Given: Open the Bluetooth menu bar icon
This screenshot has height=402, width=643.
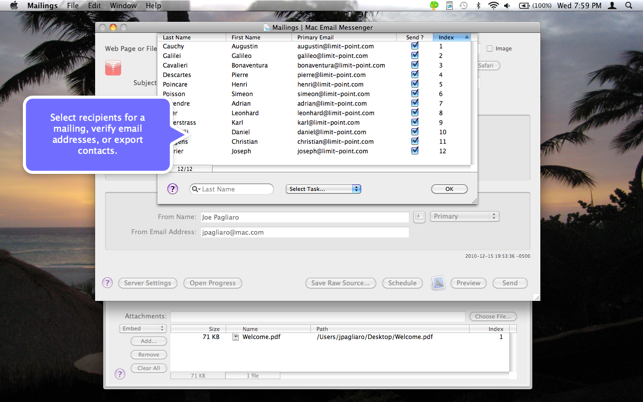Looking at the screenshot, I should coord(478,5).
